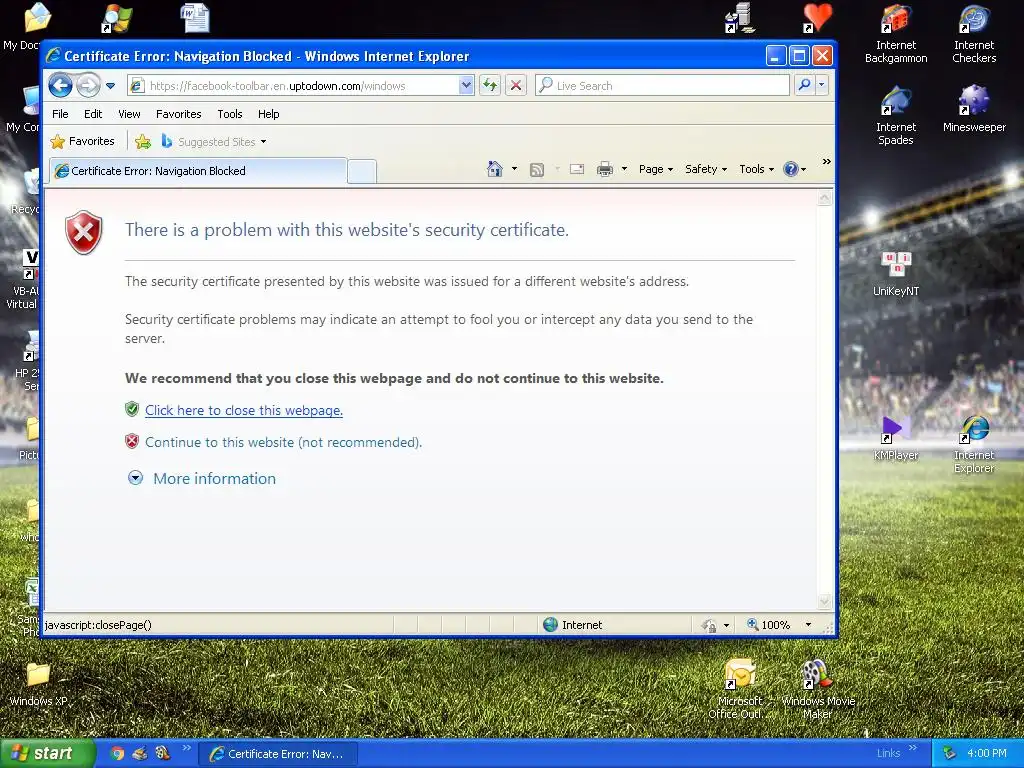This screenshot has width=1024, height=768.
Task: Open a new blank tab
Action: (362, 171)
